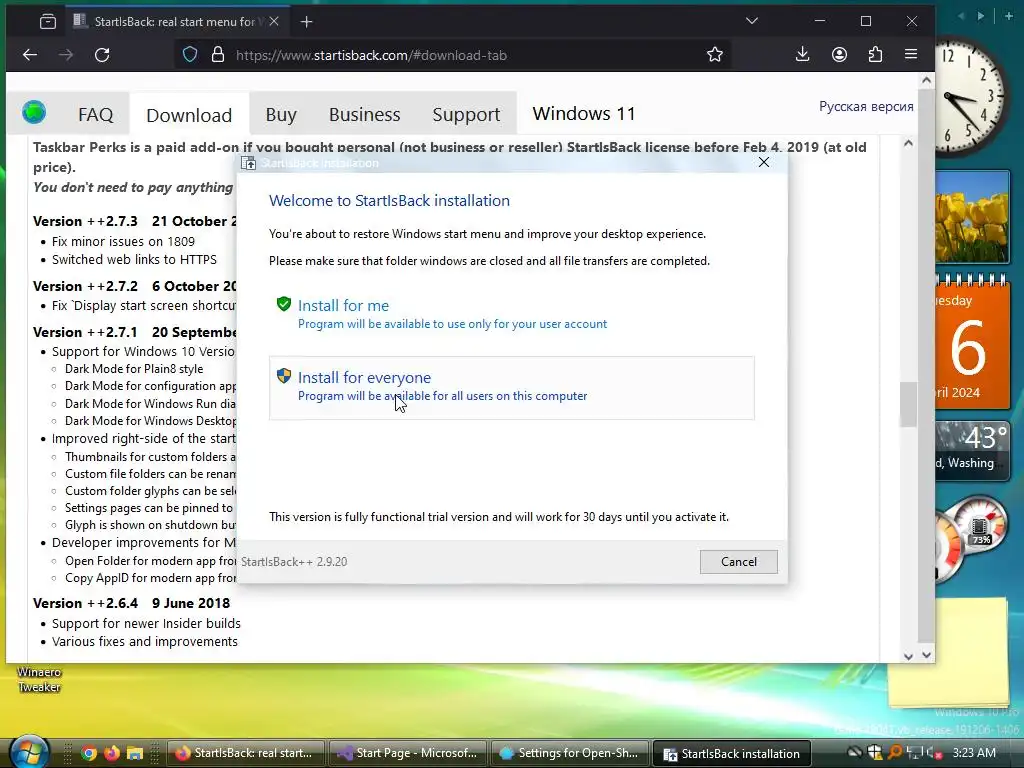Click the CPU meter gadget

[x=971, y=538]
